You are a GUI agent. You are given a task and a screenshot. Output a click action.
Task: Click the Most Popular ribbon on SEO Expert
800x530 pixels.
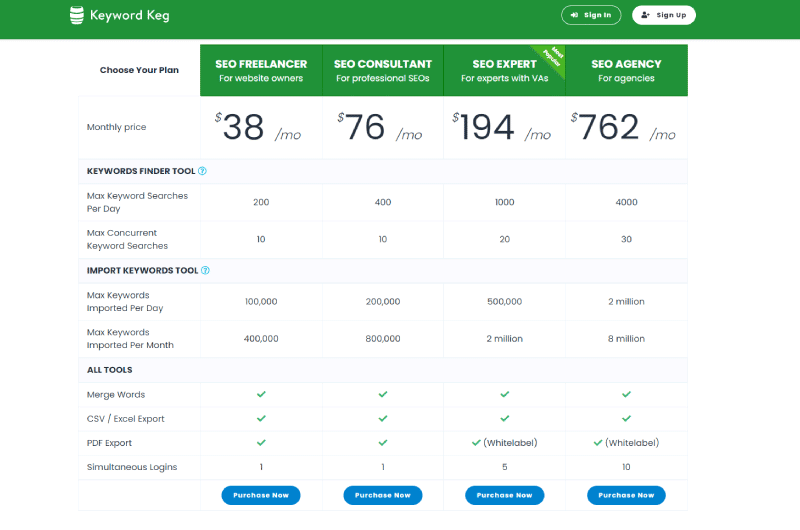[x=554, y=57]
